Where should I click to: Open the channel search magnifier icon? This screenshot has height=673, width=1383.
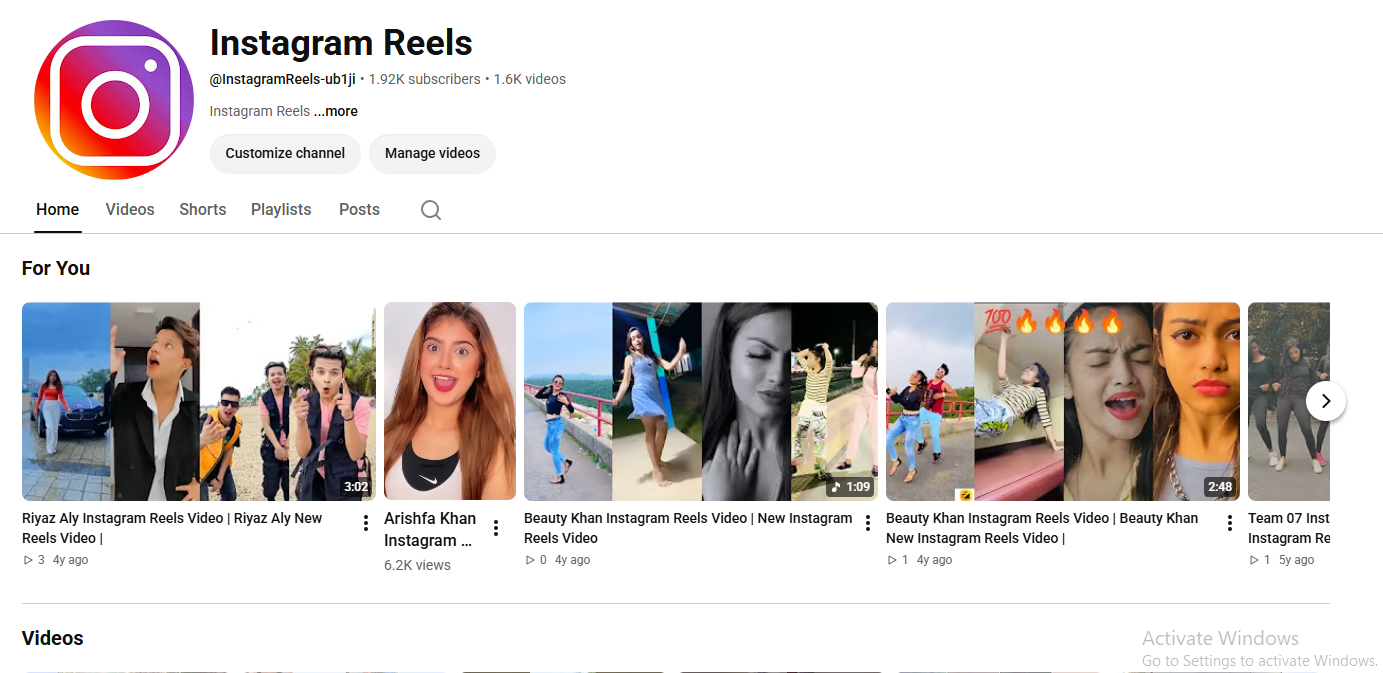[x=431, y=210]
